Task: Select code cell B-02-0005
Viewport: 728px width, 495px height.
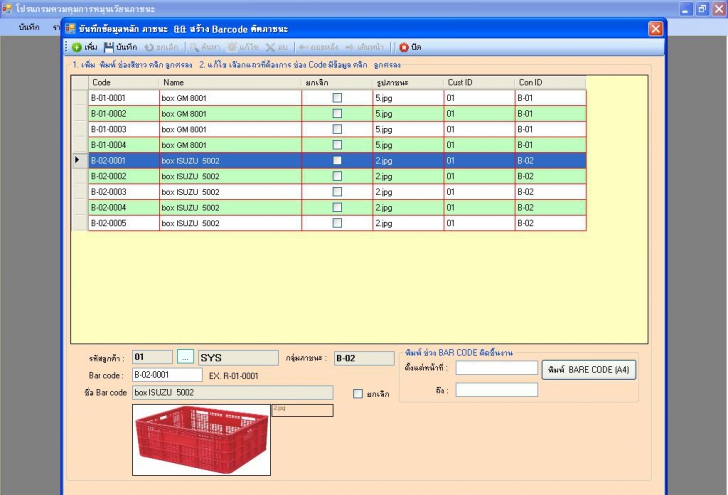Action: point(124,223)
